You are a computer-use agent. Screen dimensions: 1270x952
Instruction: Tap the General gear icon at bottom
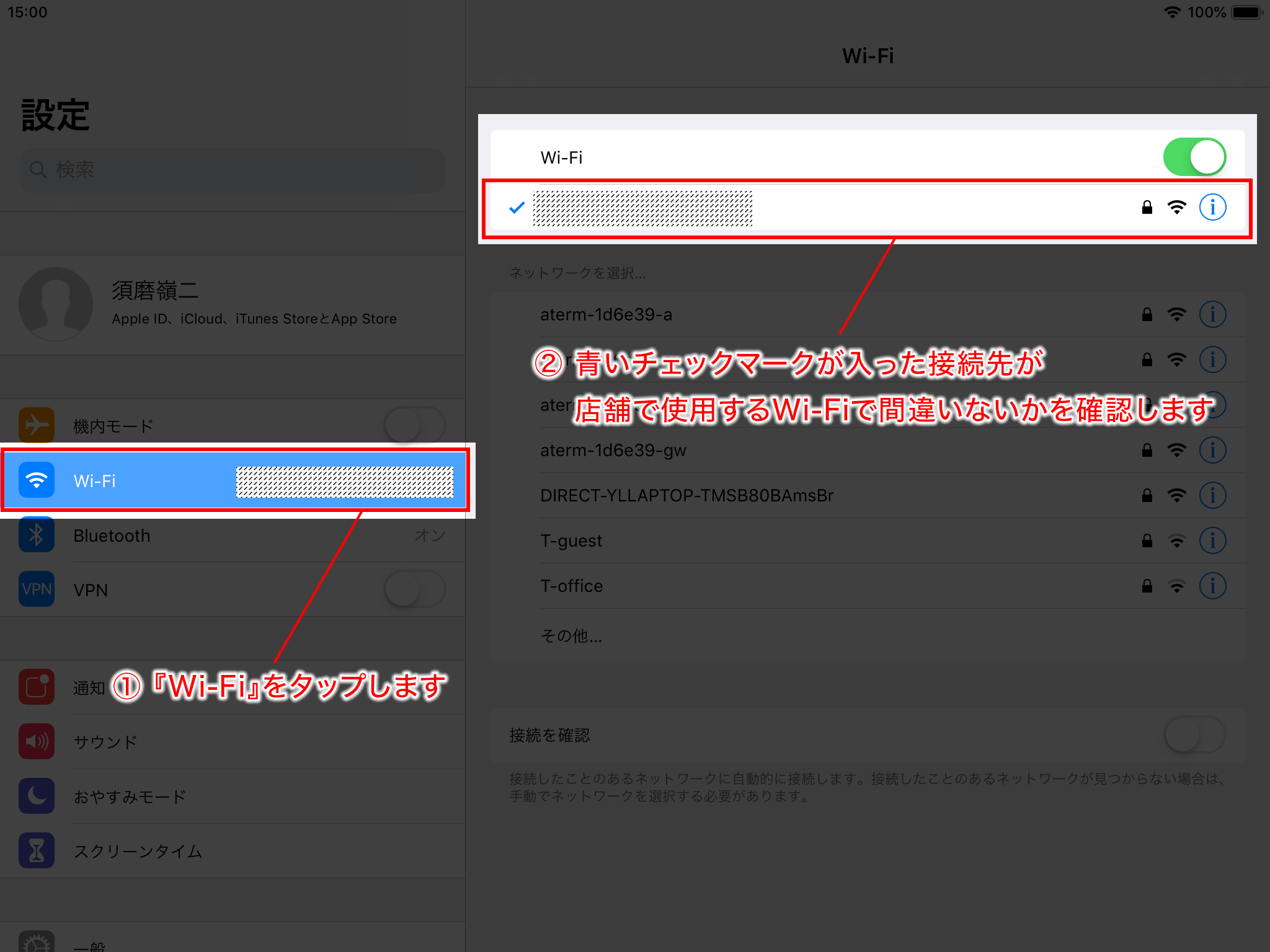point(37,942)
